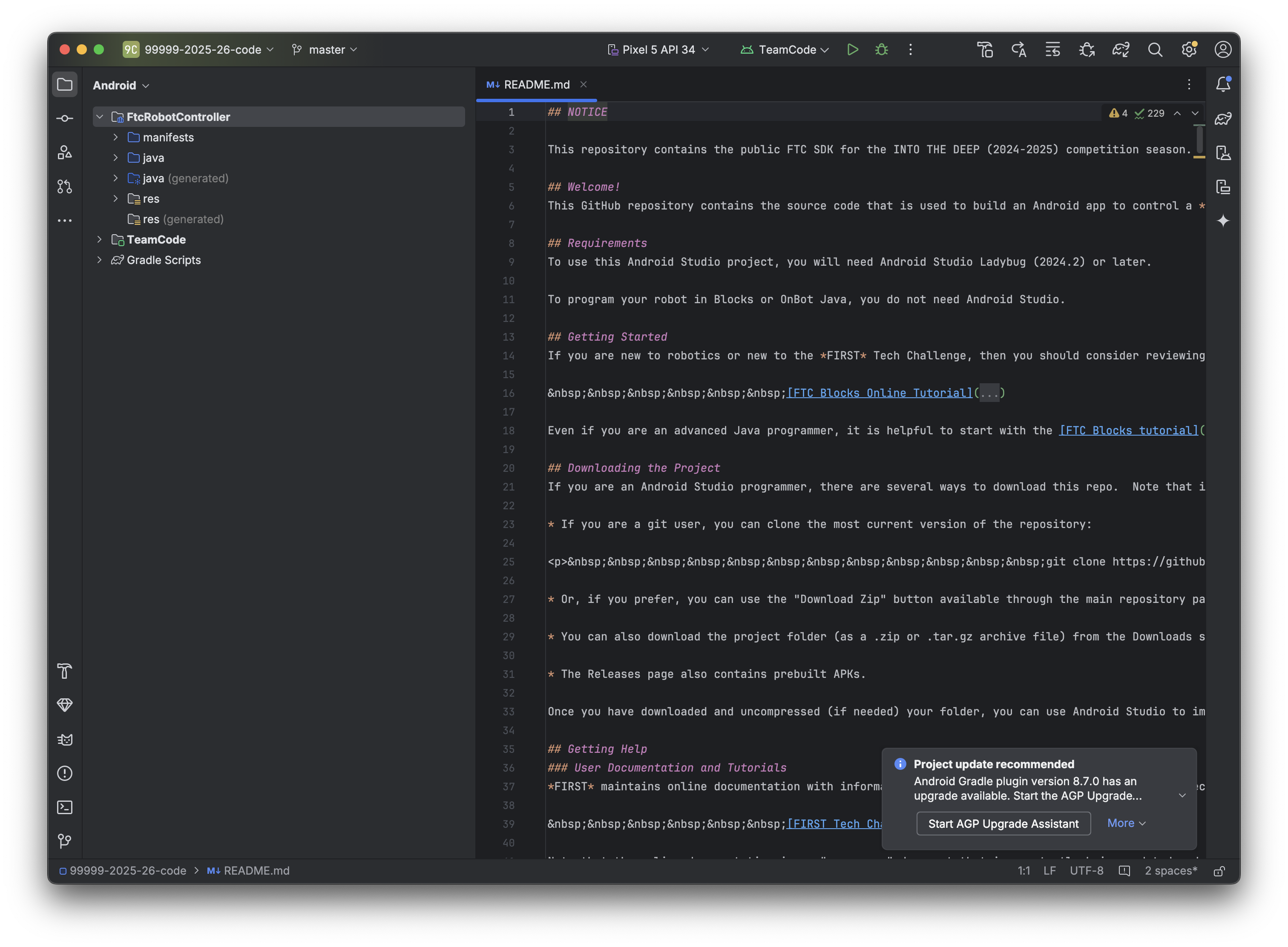Open the Commit tool window
Image resolution: width=1288 pixels, height=947 pixels.
(65, 119)
